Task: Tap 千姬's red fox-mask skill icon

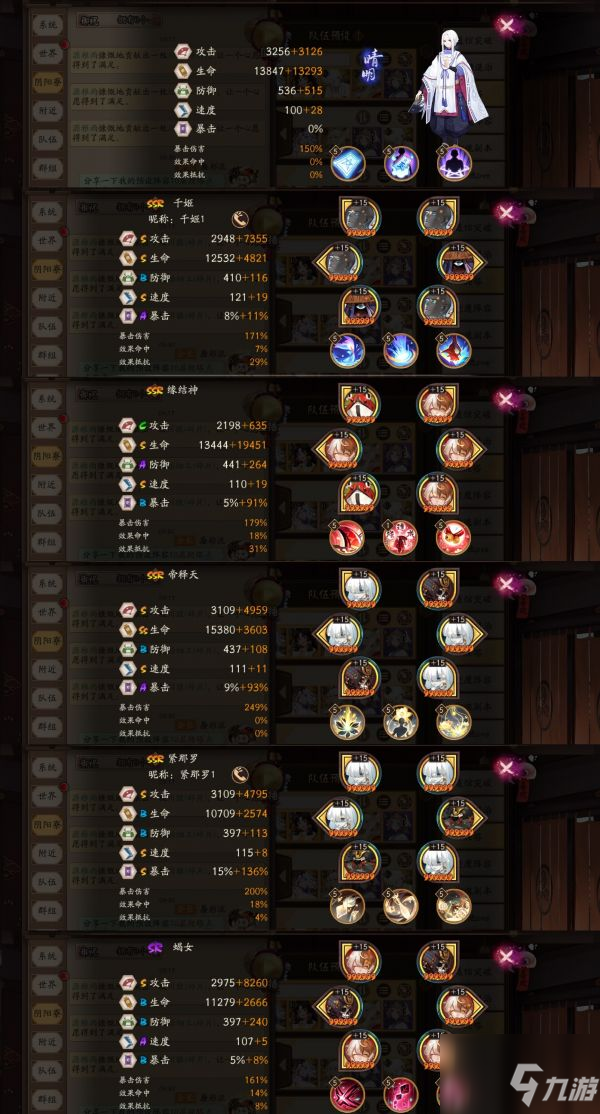Action: (x=454, y=350)
